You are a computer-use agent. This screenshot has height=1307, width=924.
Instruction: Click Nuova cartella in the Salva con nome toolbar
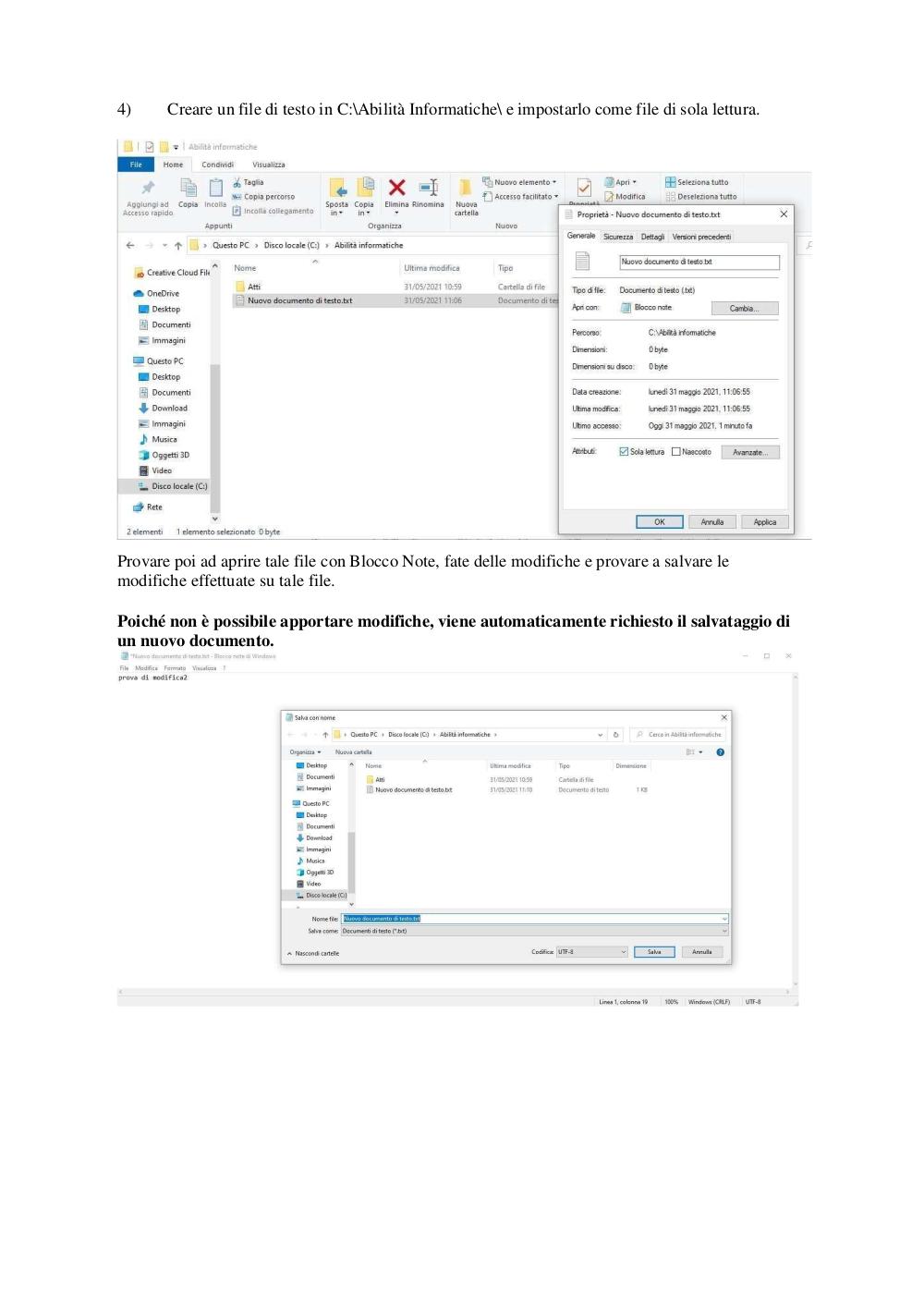click(353, 752)
